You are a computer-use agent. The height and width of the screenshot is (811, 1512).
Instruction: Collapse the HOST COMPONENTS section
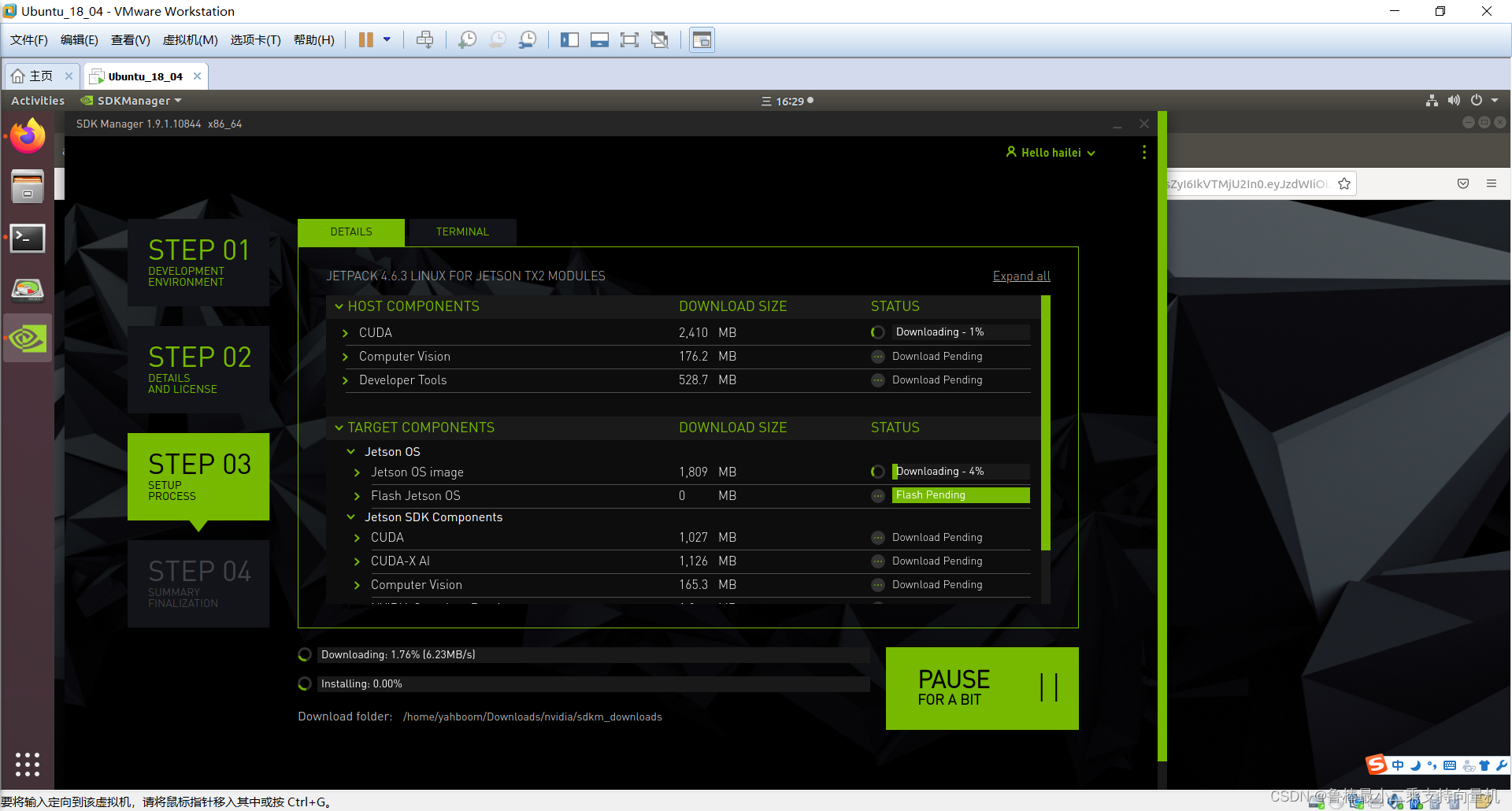[339, 306]
